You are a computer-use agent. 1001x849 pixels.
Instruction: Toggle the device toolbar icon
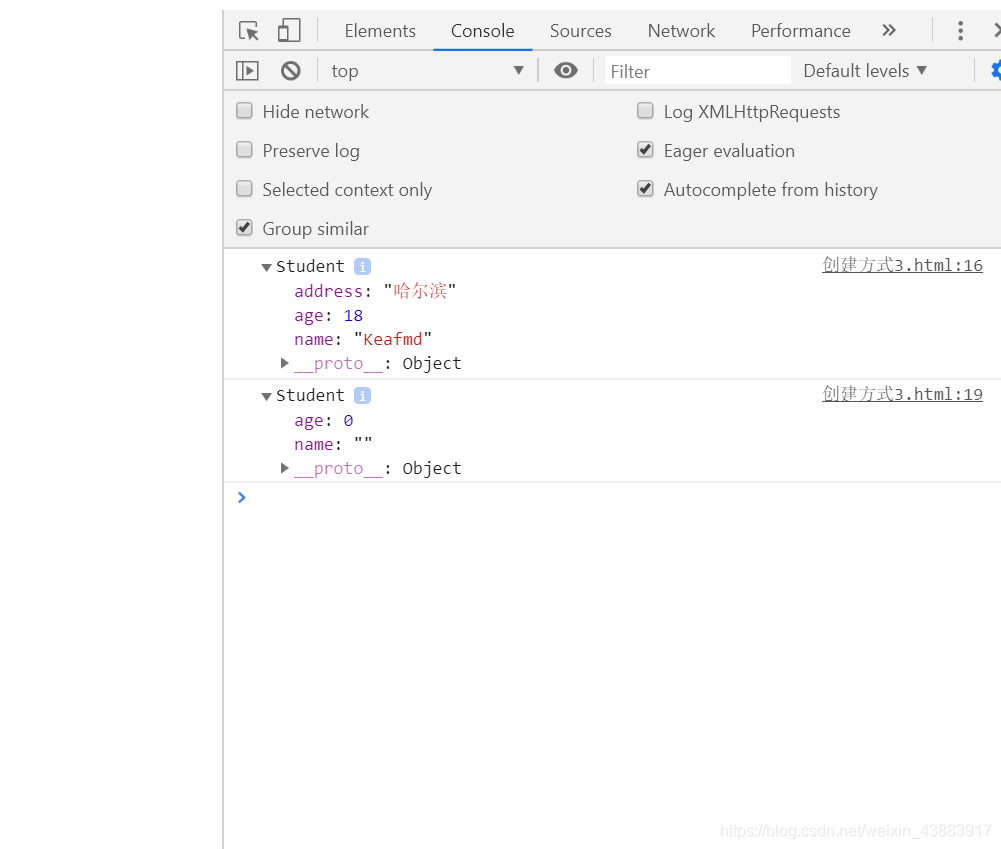[x=289, y=30]
